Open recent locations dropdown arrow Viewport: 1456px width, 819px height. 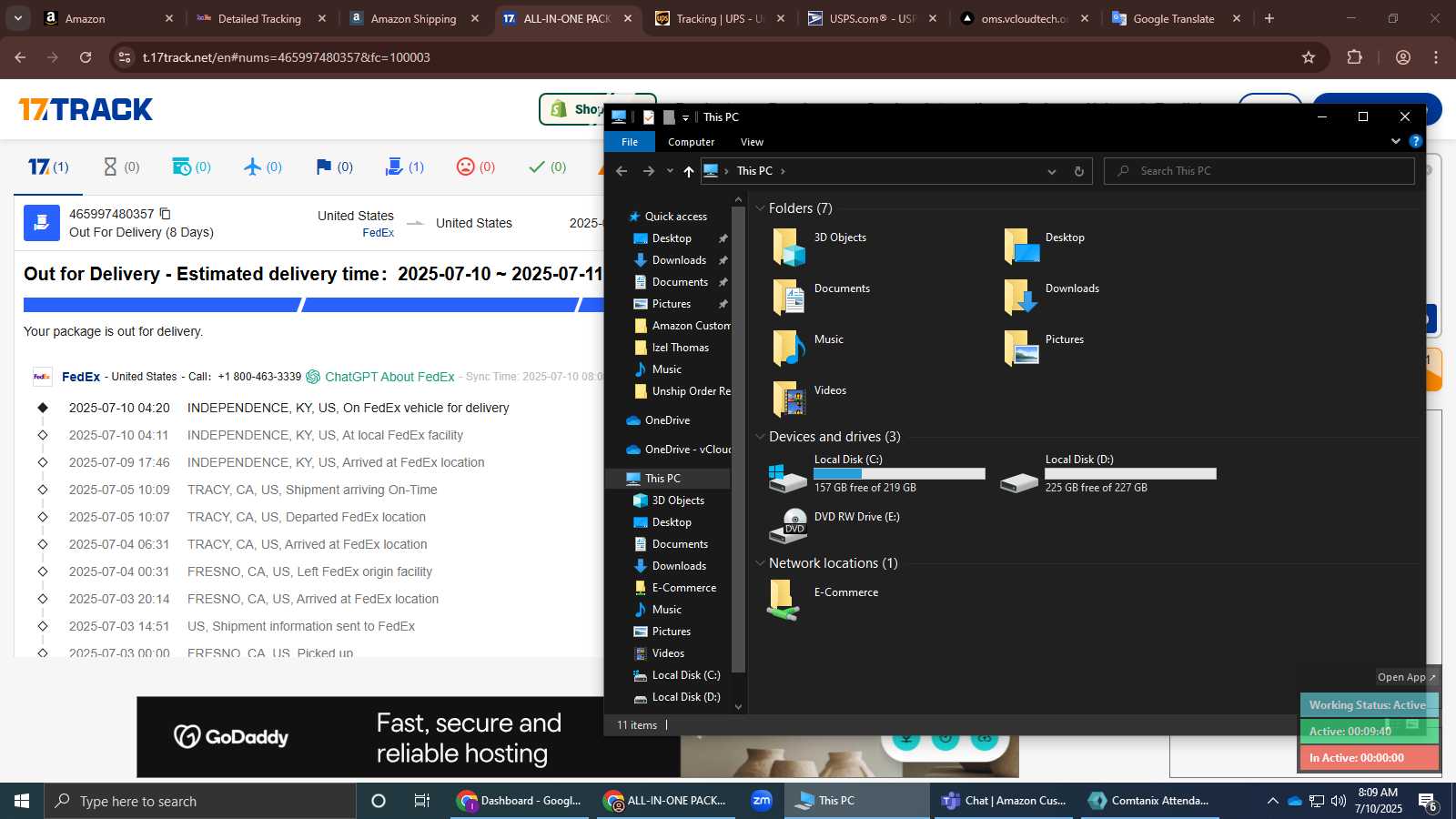tap(670, 171)
